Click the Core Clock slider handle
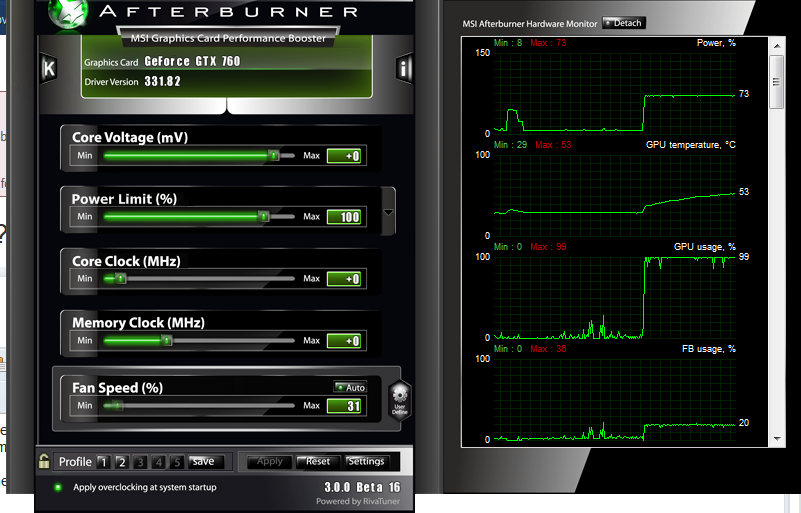The image size is (801, 513). [121, 278]
